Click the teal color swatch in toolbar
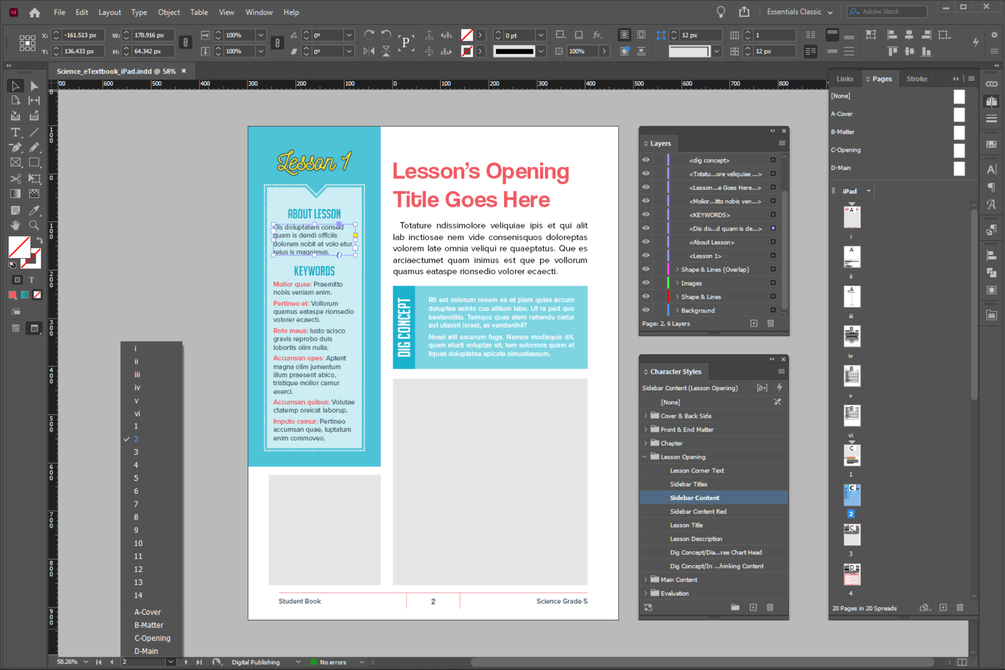Viewport: 1005px width, 670px height. click(x=24, y=295)
